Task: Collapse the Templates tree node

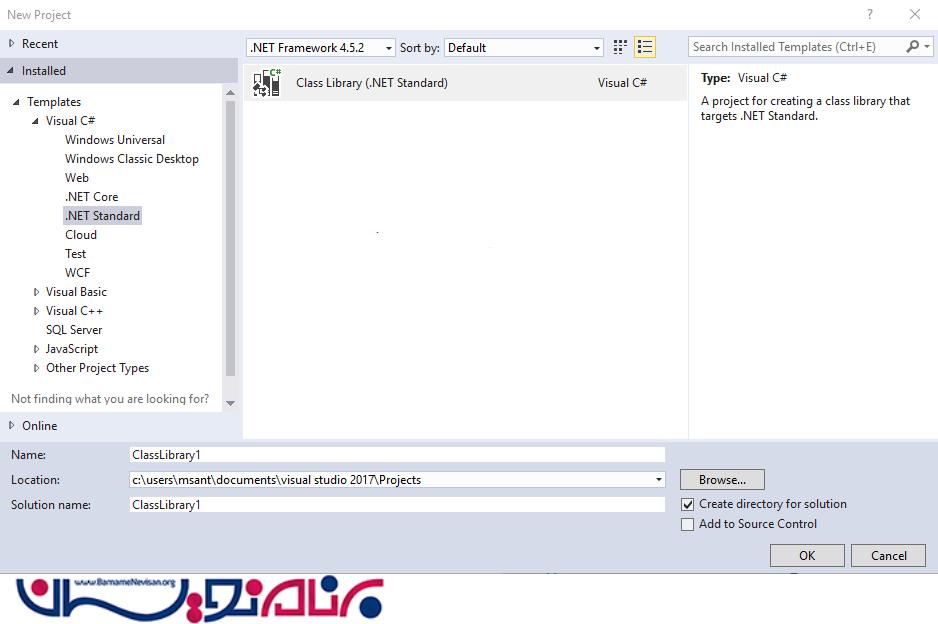Action: click(x=16, y=102)
